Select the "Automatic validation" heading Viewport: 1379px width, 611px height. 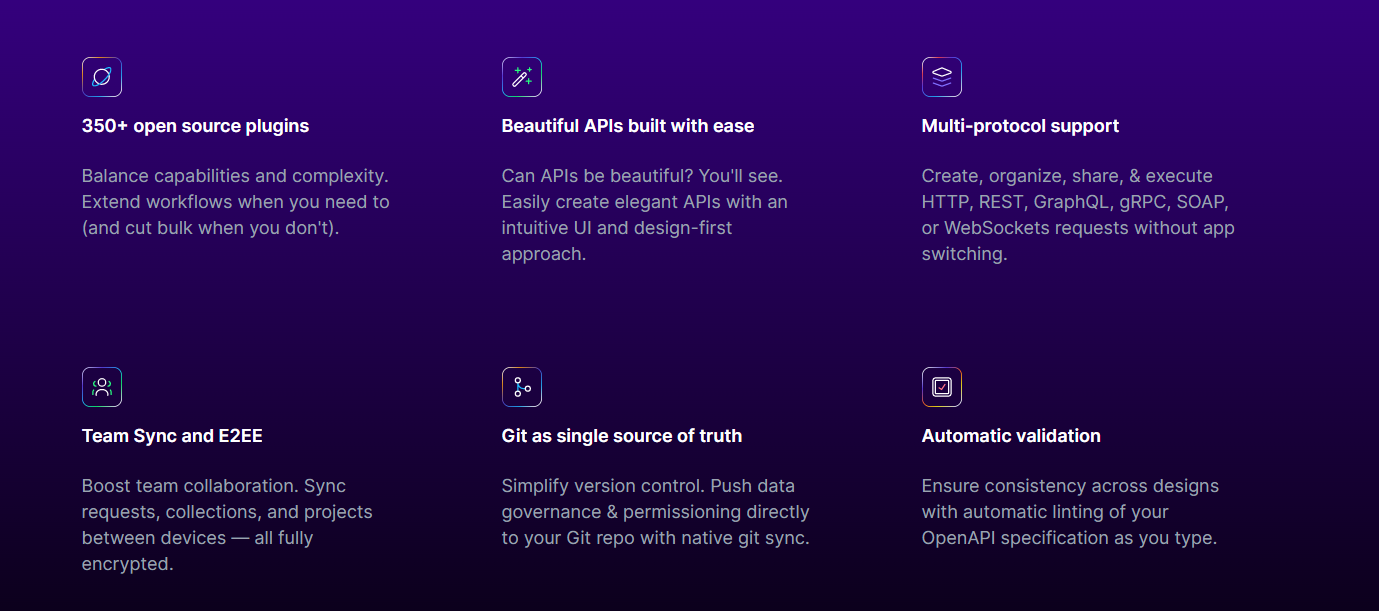coord(1011,436)
